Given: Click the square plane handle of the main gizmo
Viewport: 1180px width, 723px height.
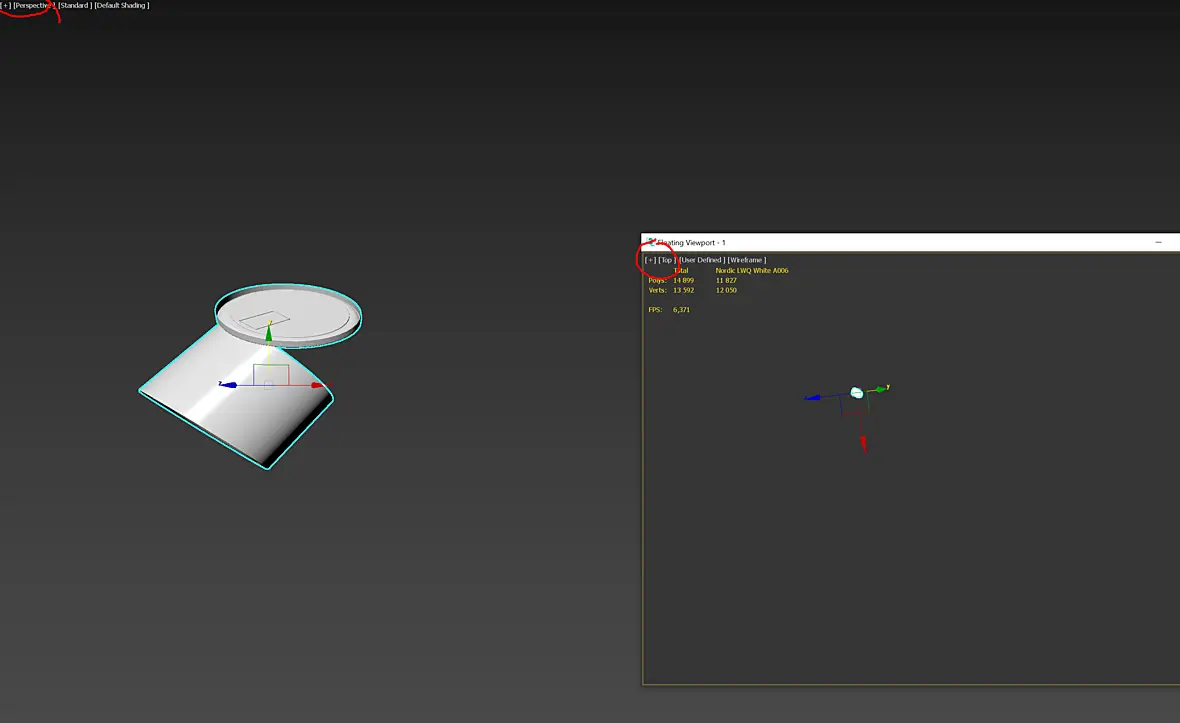Looking at the screenshot, I should tap(271, 375).
